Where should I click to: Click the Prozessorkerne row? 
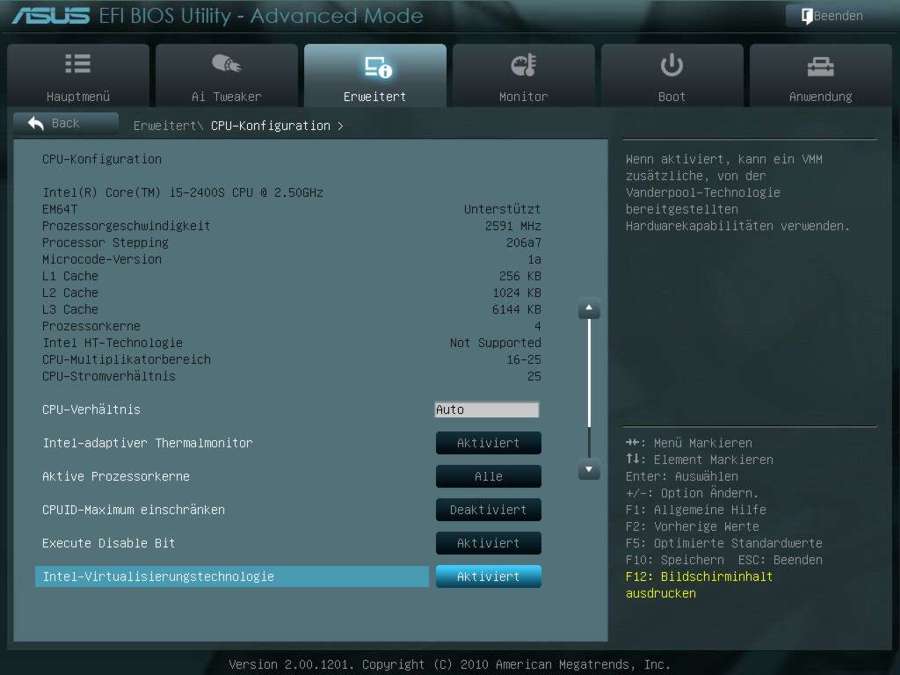pyautogui.click(x=292, y=326)
